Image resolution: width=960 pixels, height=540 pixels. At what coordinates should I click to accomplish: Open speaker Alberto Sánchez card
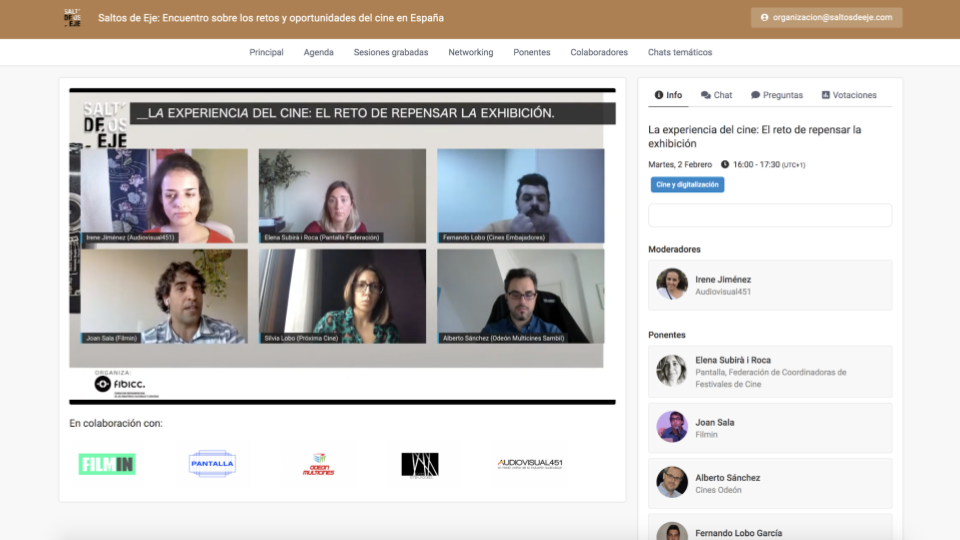click(x=770, y=484)
